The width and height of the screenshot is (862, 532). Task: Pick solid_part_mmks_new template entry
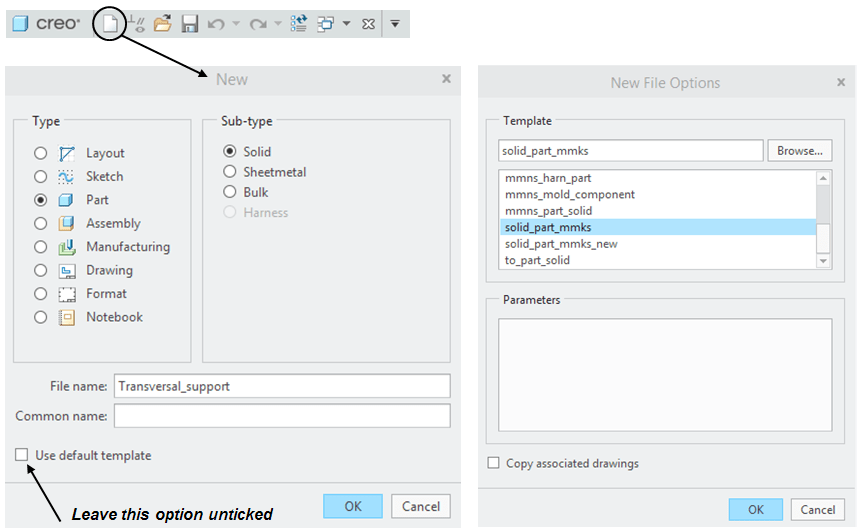coord(561,244)
